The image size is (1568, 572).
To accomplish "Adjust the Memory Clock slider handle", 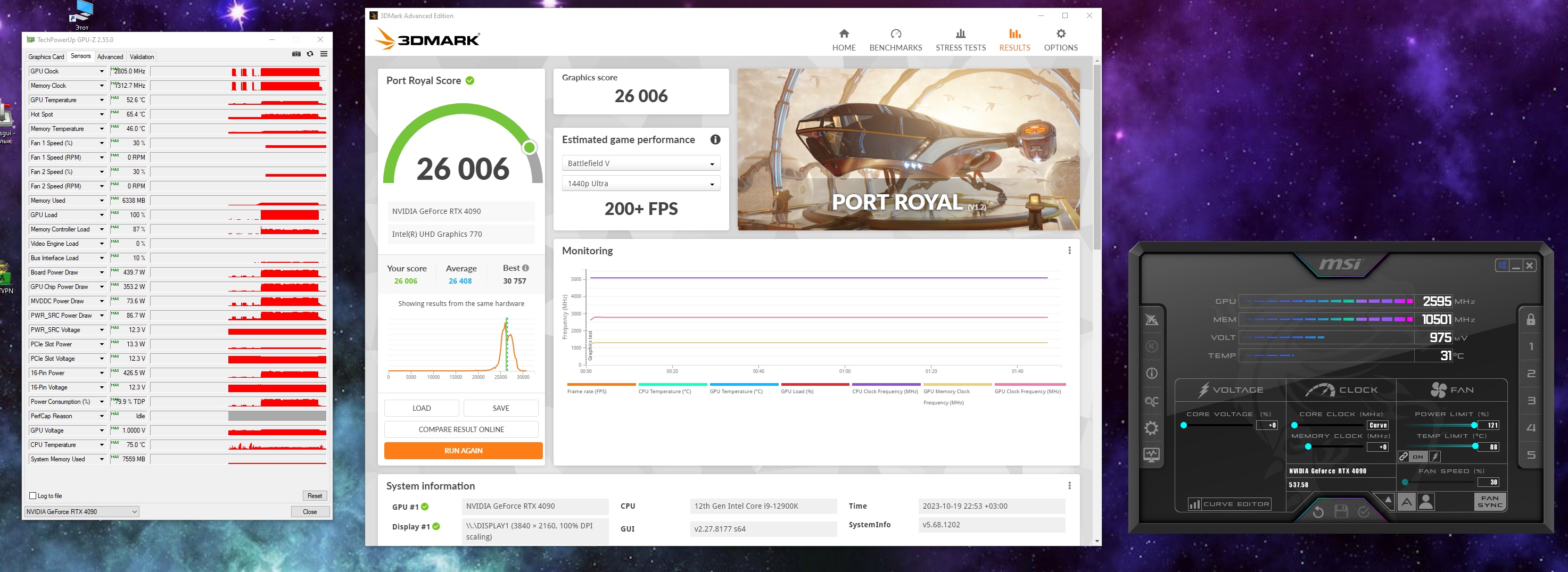I will (x=1308, y=446).
